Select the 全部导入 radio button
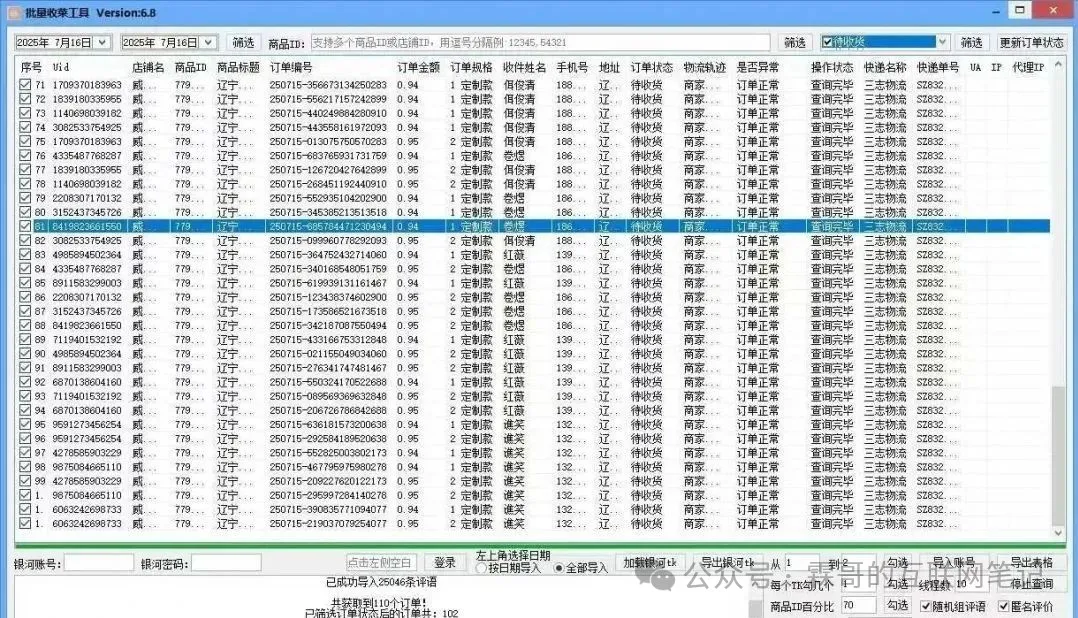This screenshot has height=618, width=1078. 558,568
